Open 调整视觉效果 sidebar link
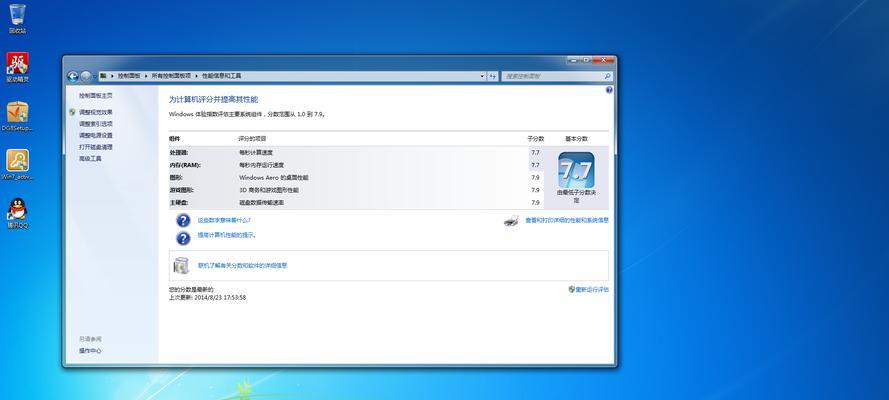The image size is (889, 400). point(95,112)
